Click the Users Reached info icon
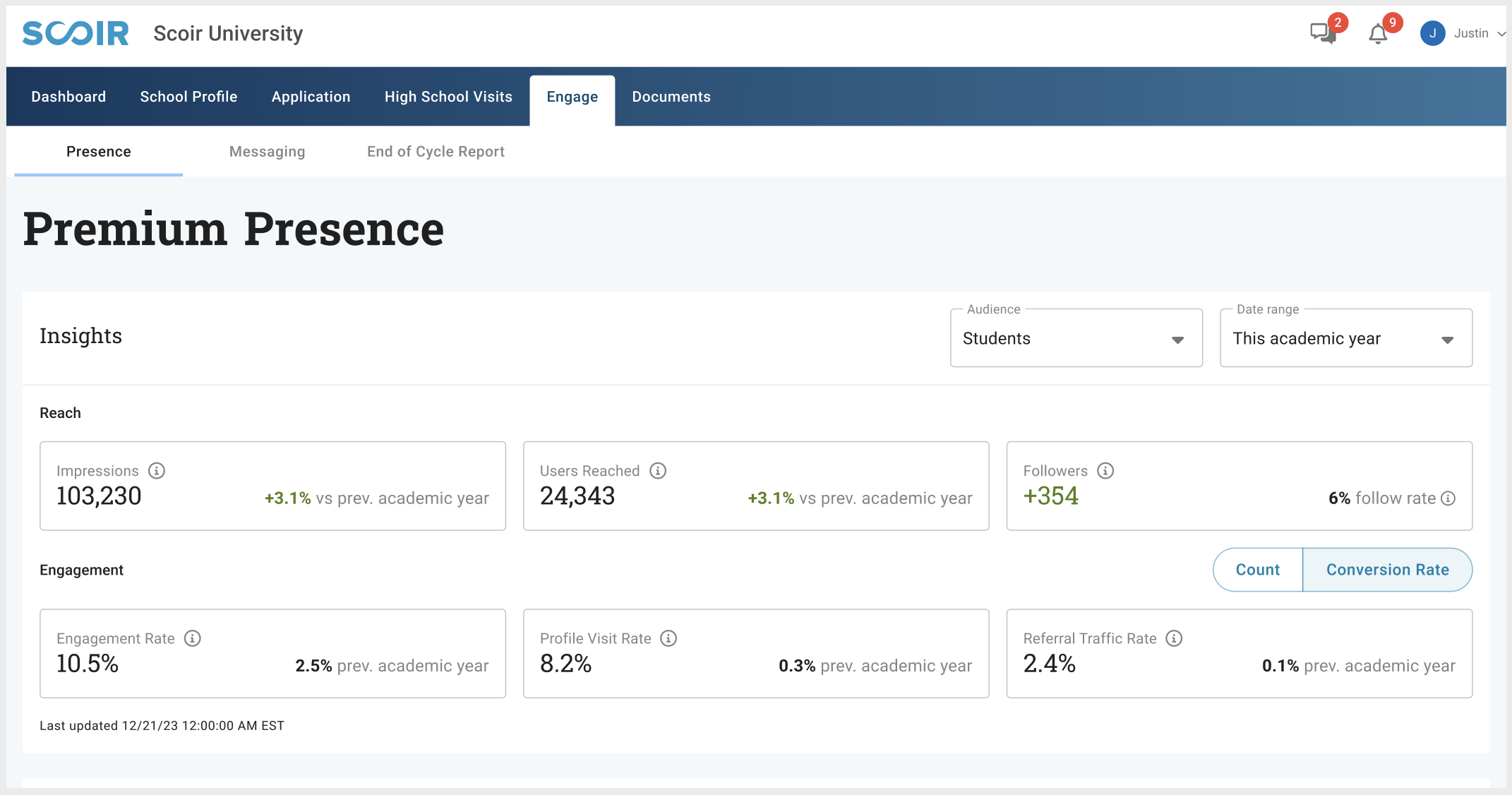Image resolution: width=1512 pixels, height=795 pixels. (x=658, y=471)
